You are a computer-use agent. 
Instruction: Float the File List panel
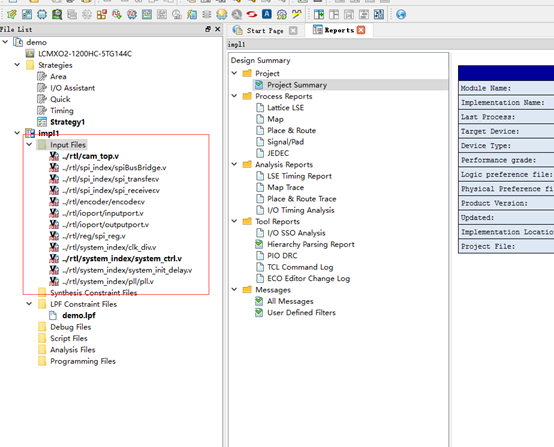pos(208,29)
